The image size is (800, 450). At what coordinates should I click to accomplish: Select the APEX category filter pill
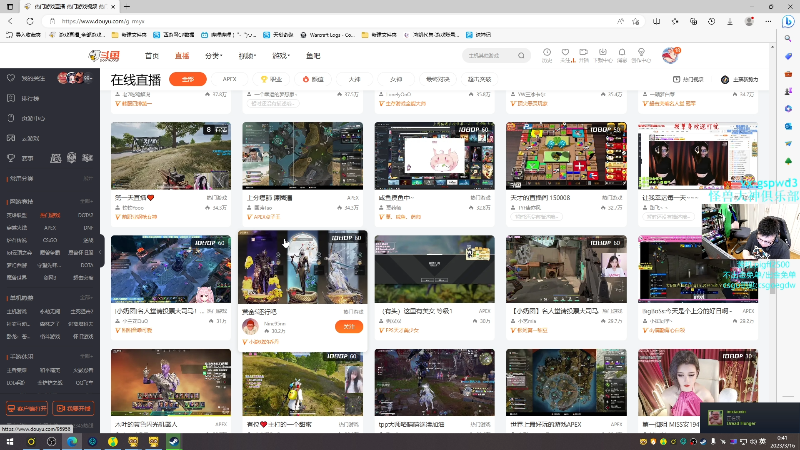click(x=230, y=79)
